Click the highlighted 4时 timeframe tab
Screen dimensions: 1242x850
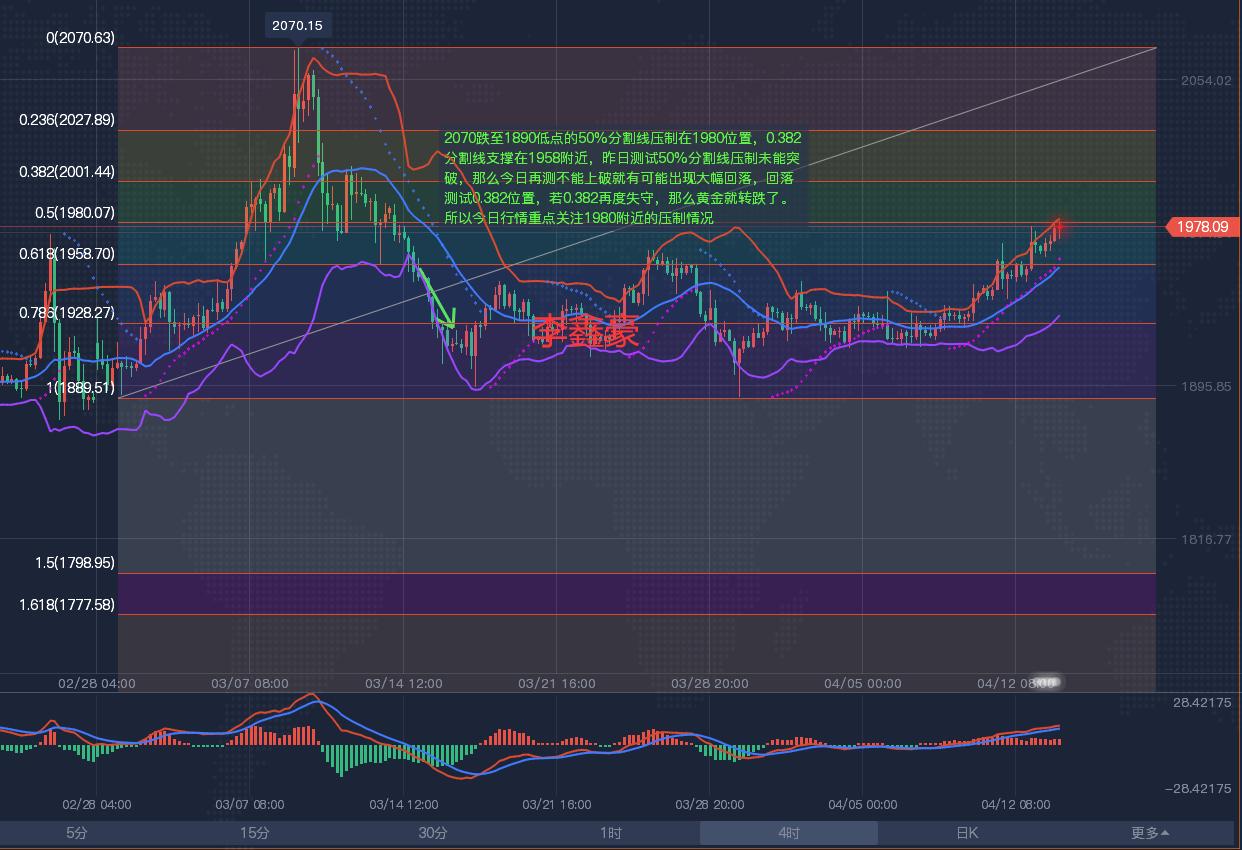[x=786, y=832]
